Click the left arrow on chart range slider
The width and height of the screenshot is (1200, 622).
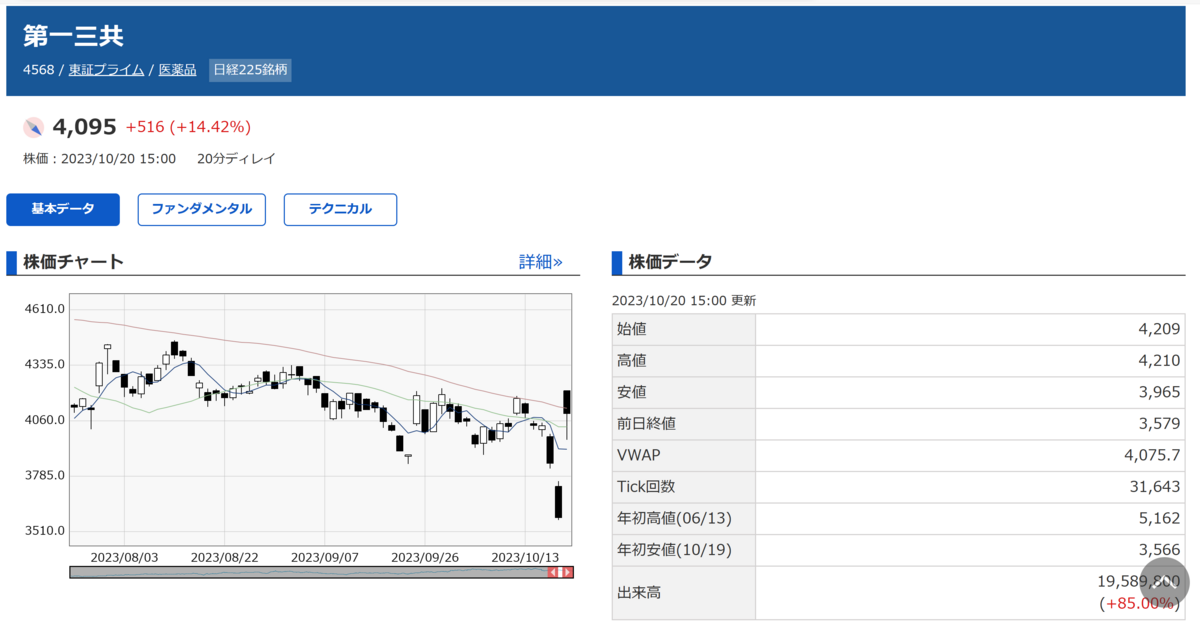pos(552,572)
